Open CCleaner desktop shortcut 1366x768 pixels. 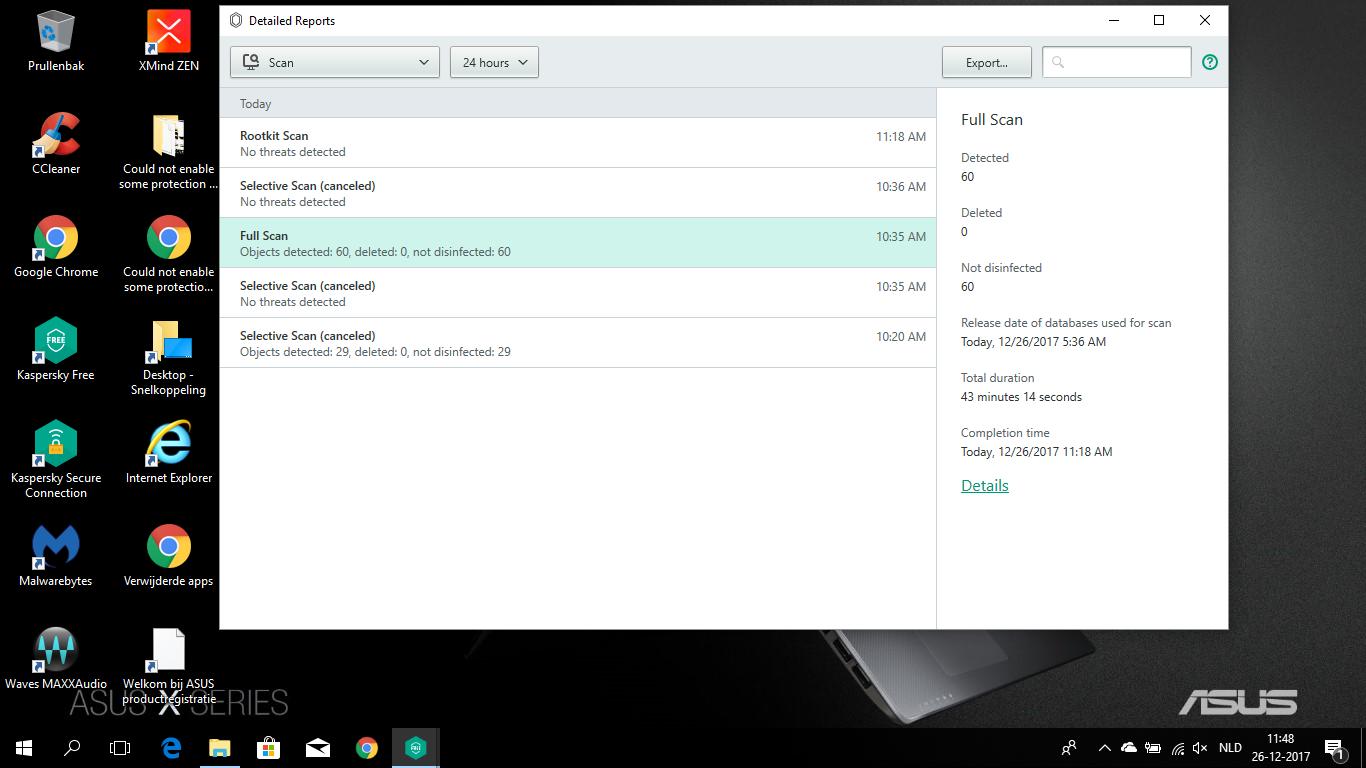56,144
